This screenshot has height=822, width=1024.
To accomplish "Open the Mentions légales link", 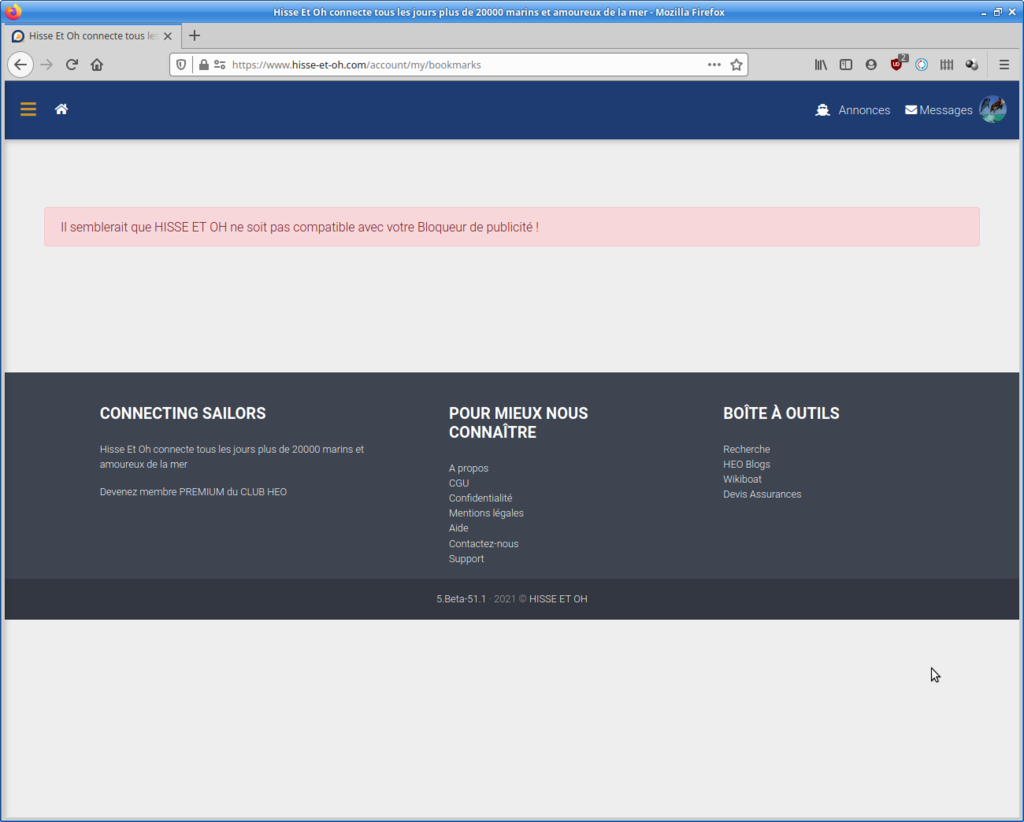I will point(486,513).
